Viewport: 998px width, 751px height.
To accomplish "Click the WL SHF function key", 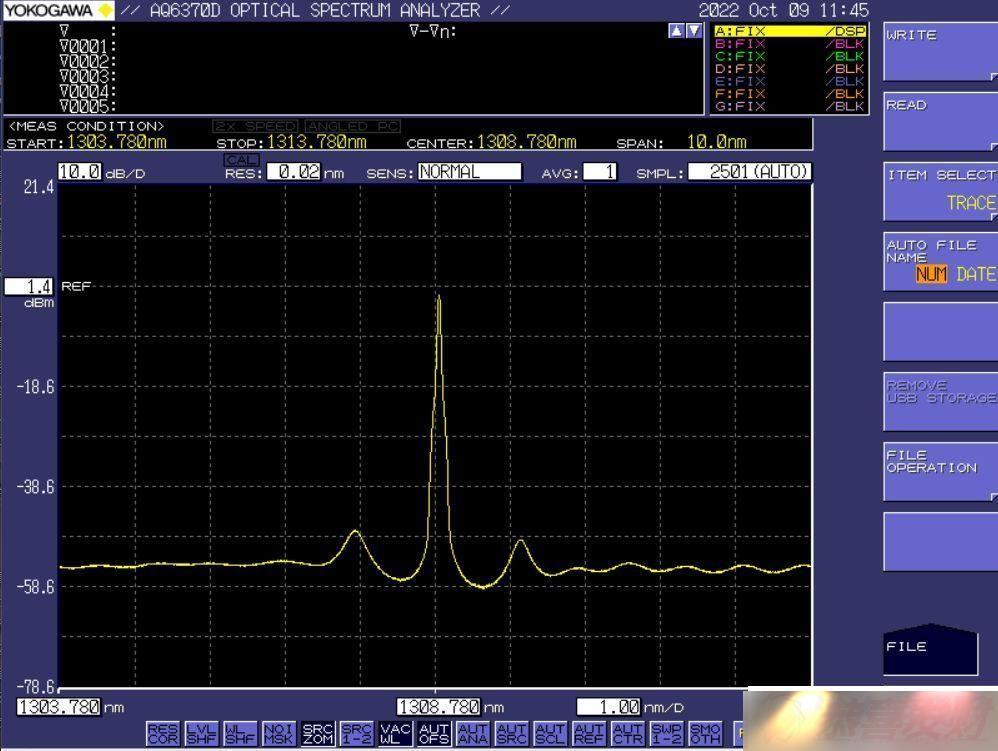I will tap(240, 733).
